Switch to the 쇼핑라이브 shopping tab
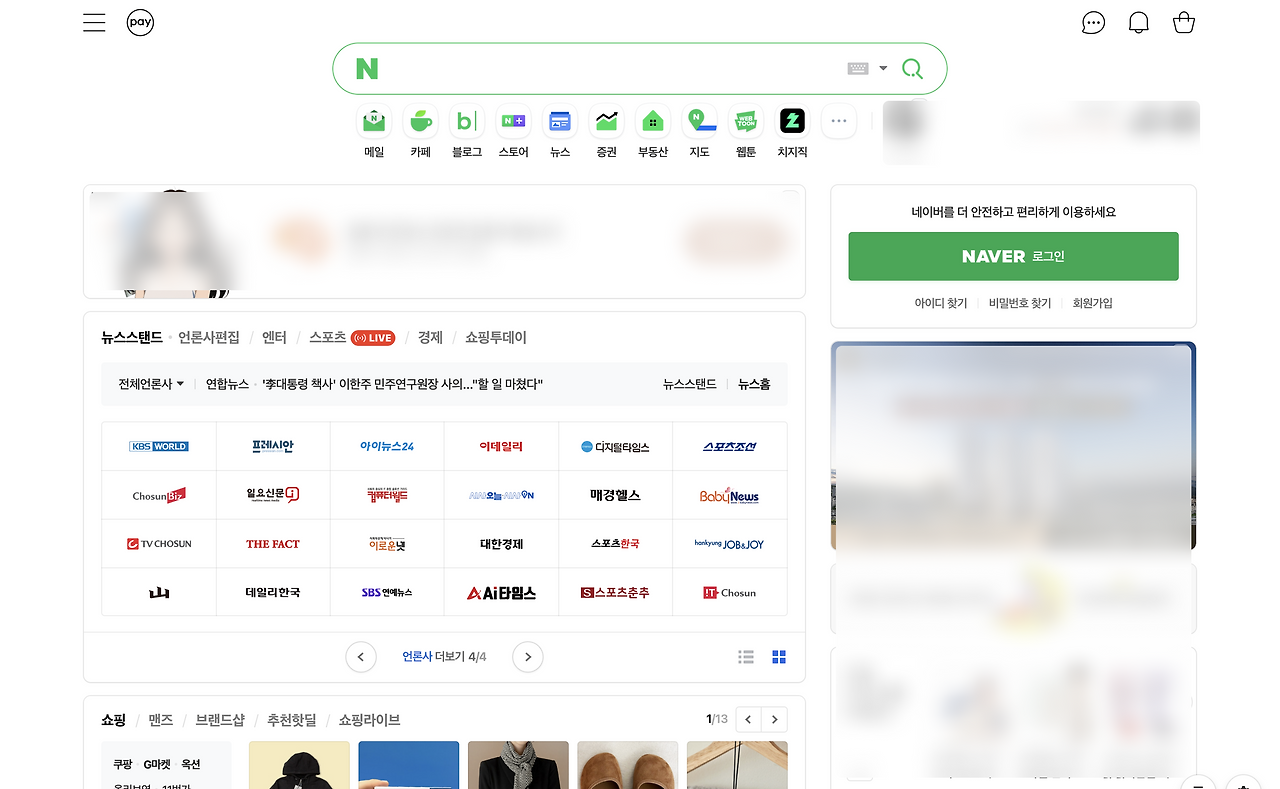This screenshot has width=1280, height=789. (x=369, y=720)
